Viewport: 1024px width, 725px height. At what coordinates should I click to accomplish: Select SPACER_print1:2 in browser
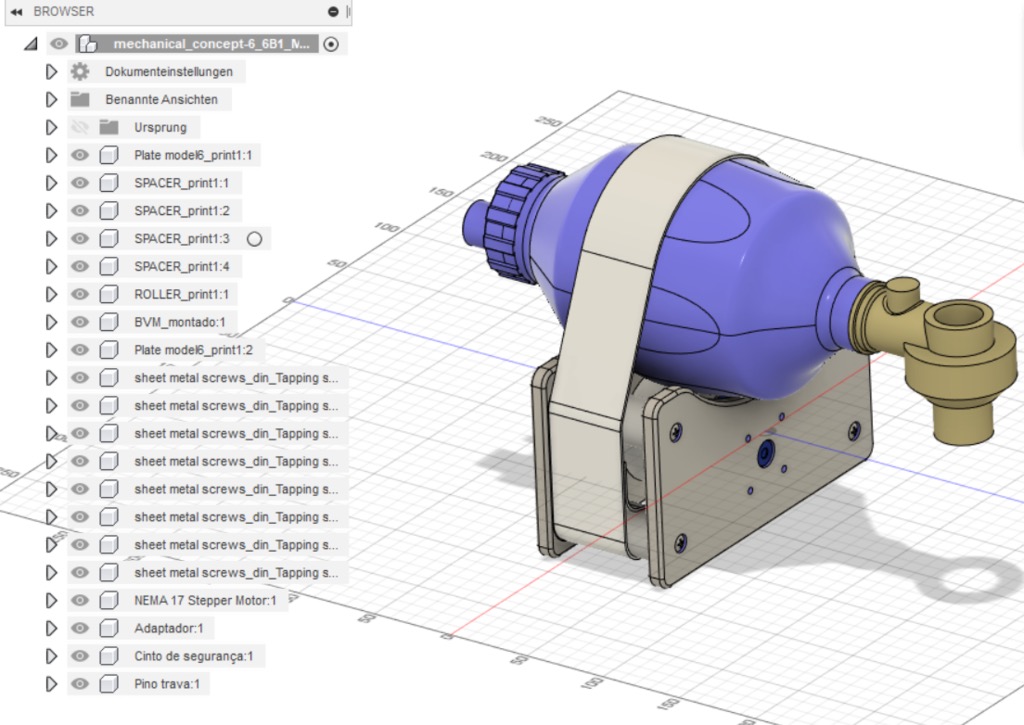pos(182,210)
